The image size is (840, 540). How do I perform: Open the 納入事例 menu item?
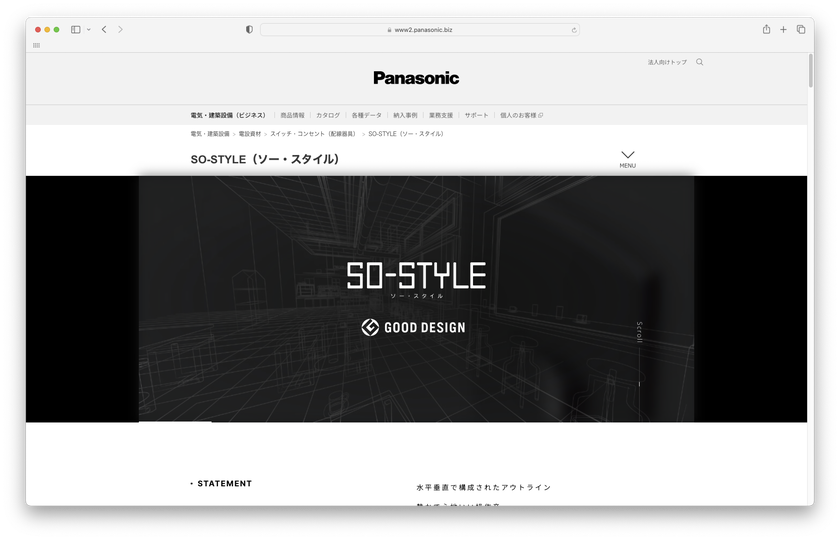(x=405, y=115)
